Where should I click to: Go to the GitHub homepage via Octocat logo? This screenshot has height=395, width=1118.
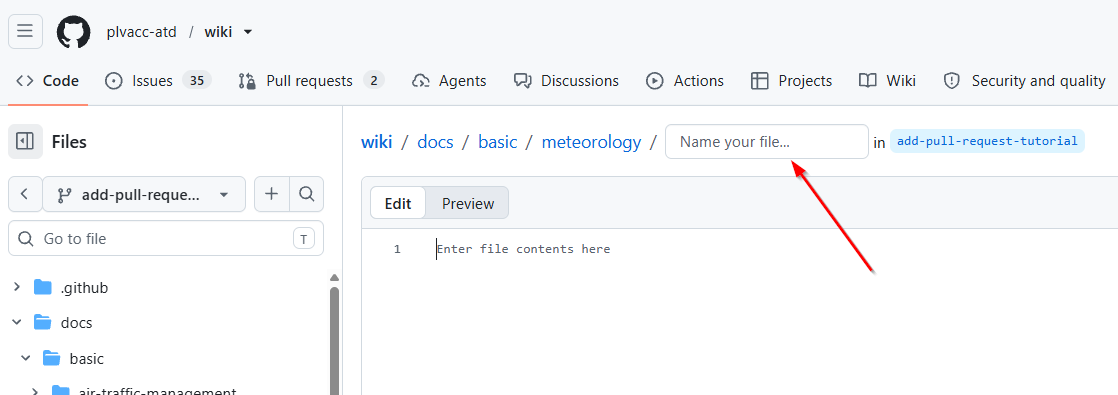(73, 31)
